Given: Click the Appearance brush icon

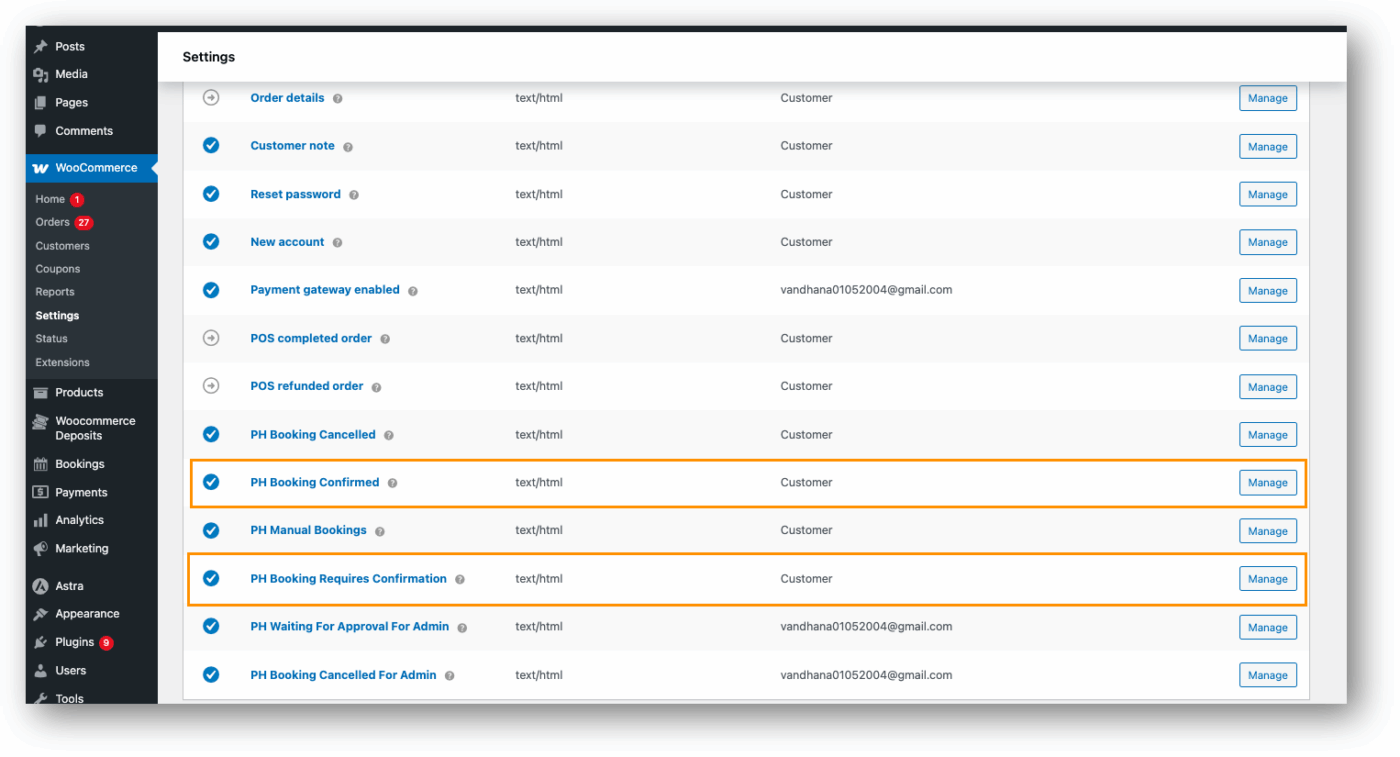Looking at the screenshot, I should click(x=41, y=615).
